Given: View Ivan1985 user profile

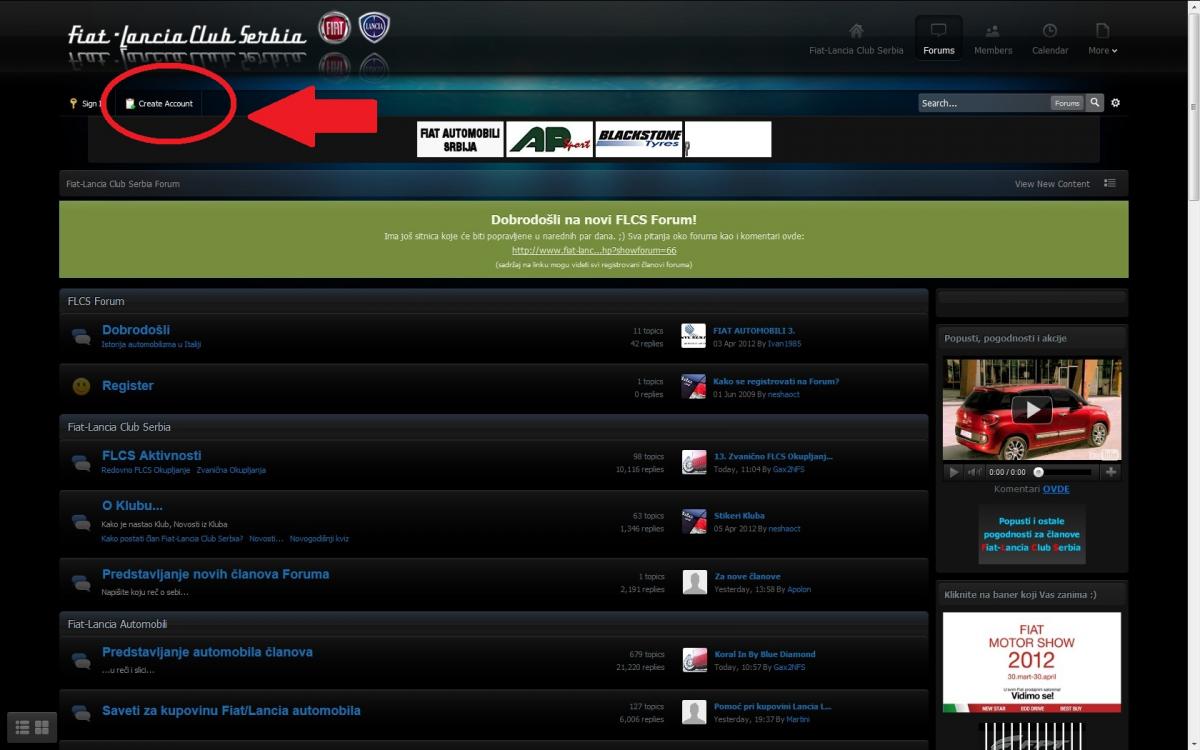Looking at the screenshot, I should [x=784, y=344].
